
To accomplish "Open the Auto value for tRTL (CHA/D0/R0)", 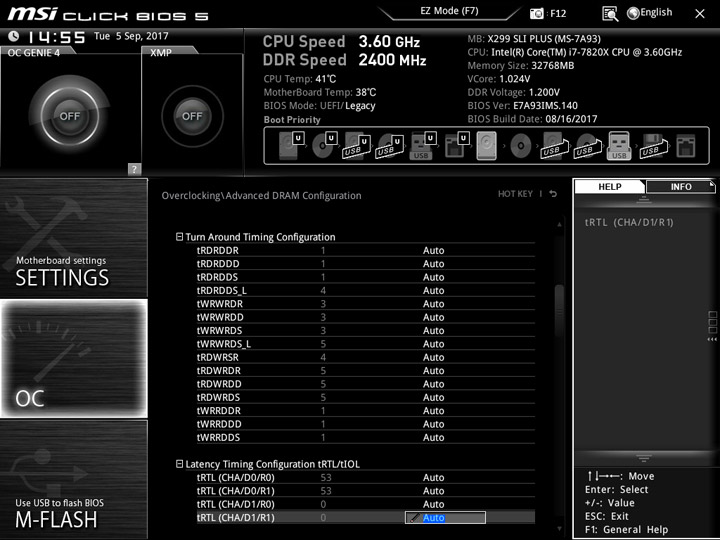I will (433, 478).
